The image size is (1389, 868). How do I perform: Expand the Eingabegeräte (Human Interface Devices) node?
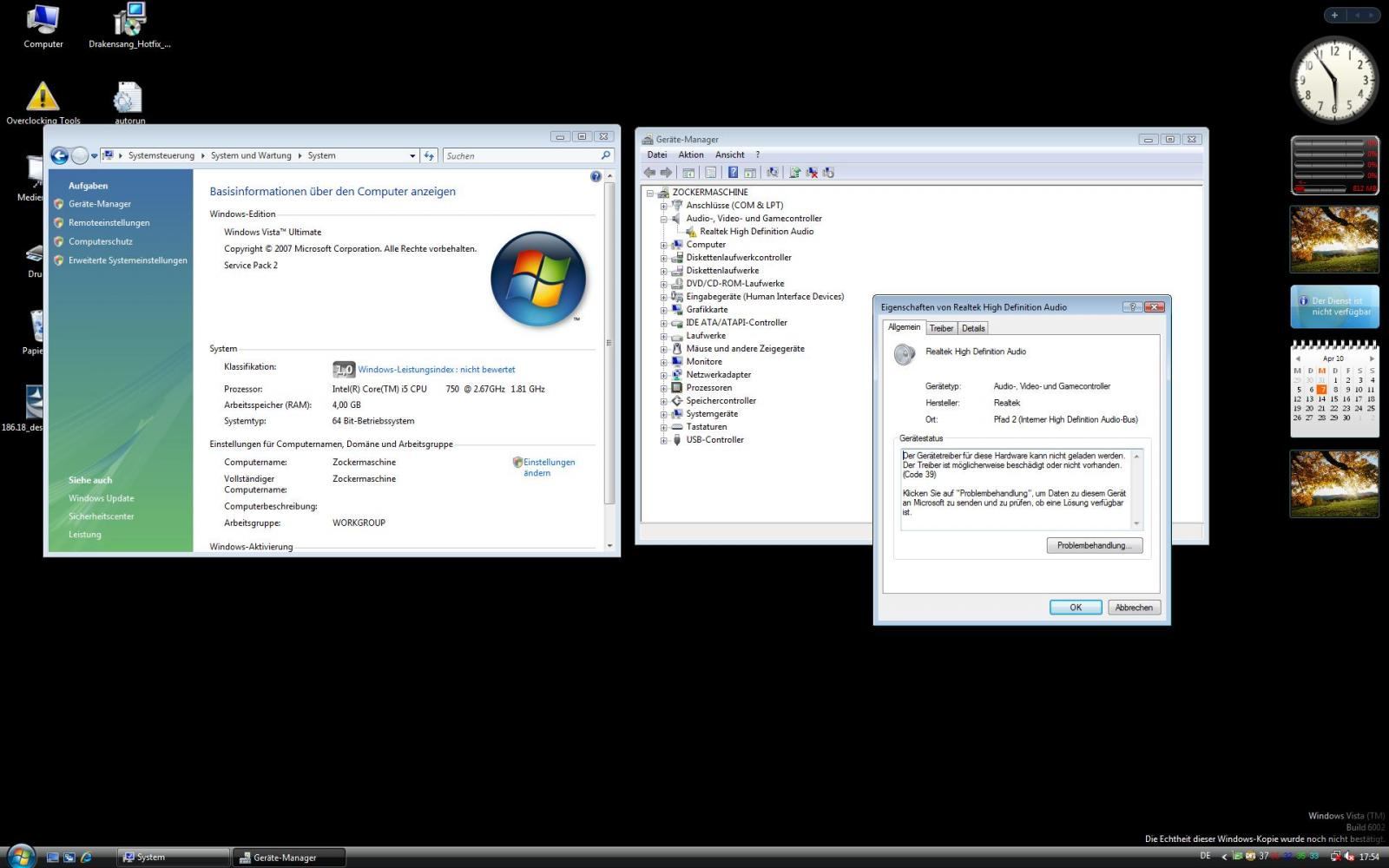point(663,297)
